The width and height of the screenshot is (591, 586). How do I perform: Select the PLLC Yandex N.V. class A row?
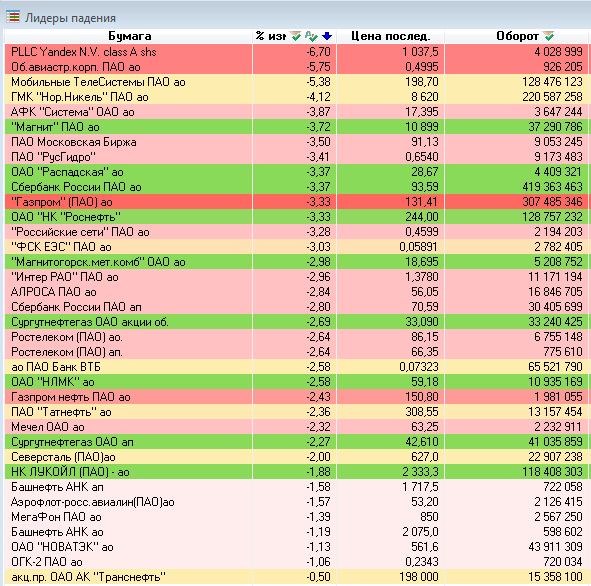(296, 52)
